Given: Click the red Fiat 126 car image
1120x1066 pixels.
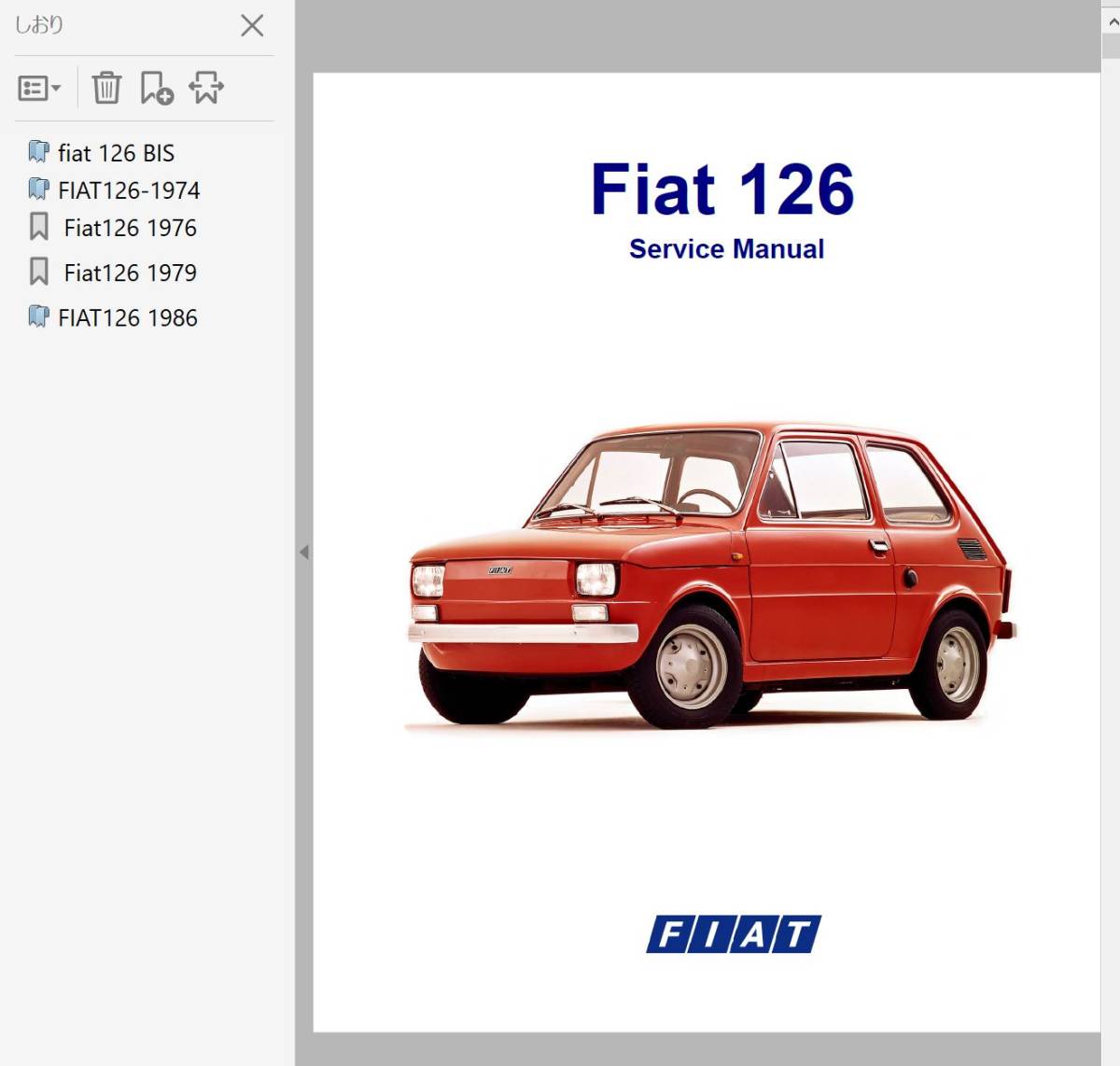Looking at the screenshot, I should (x=711, y=574).
